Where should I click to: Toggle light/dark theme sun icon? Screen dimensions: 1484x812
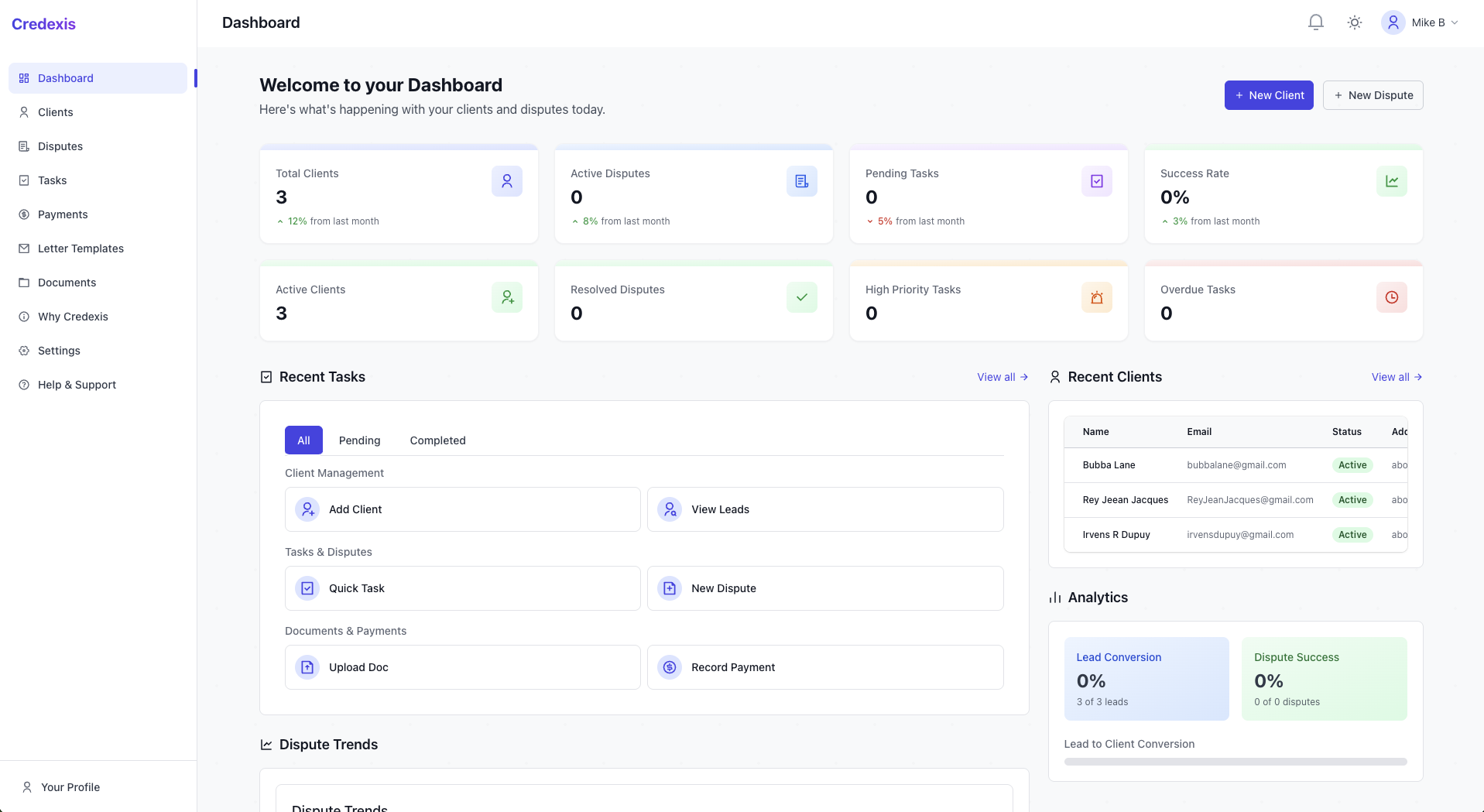pyautogui.click(x=1354, y=22)
